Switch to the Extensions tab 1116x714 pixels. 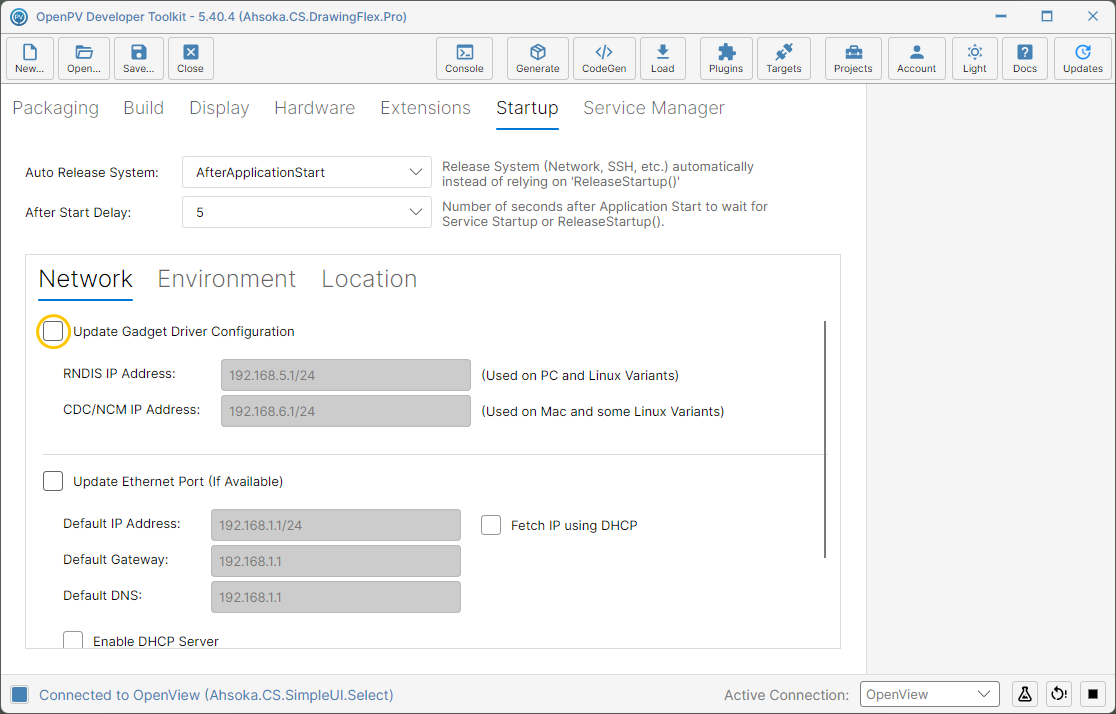426,107
